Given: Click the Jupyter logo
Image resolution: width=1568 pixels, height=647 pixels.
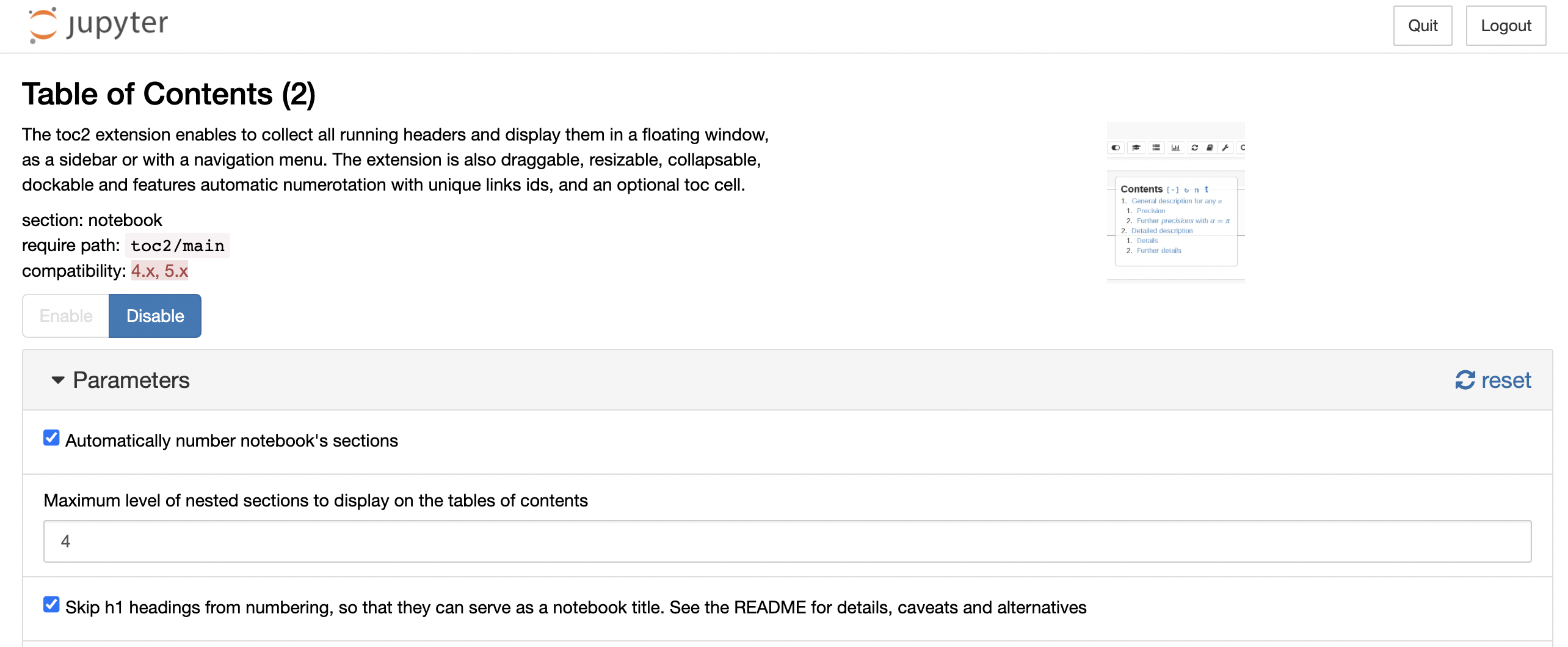Looking at the screenshot, I should [98, 24].
